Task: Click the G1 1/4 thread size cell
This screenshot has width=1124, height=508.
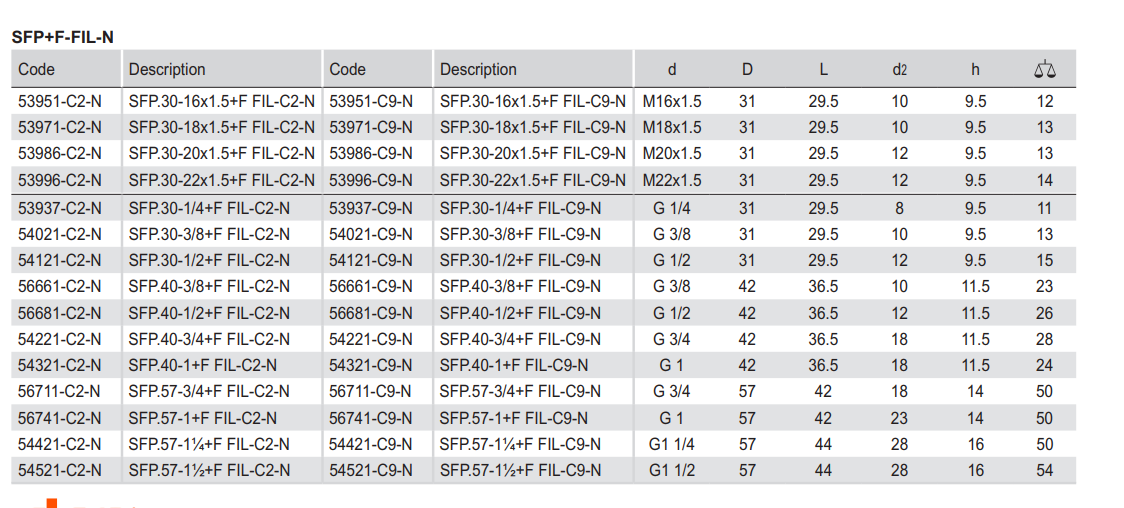Action: pyautogui.click(x=672, y=444)
